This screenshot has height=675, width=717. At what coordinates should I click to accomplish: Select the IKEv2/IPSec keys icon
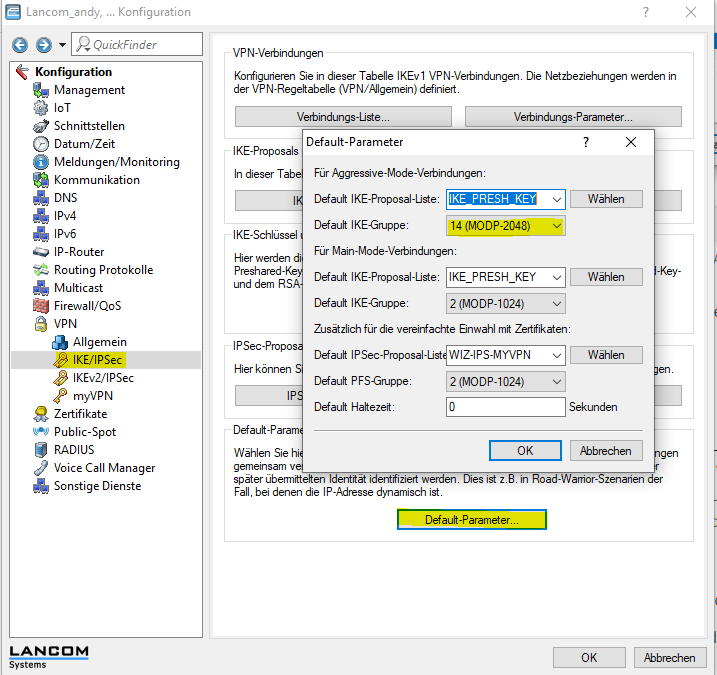click(x=60, y=378)
